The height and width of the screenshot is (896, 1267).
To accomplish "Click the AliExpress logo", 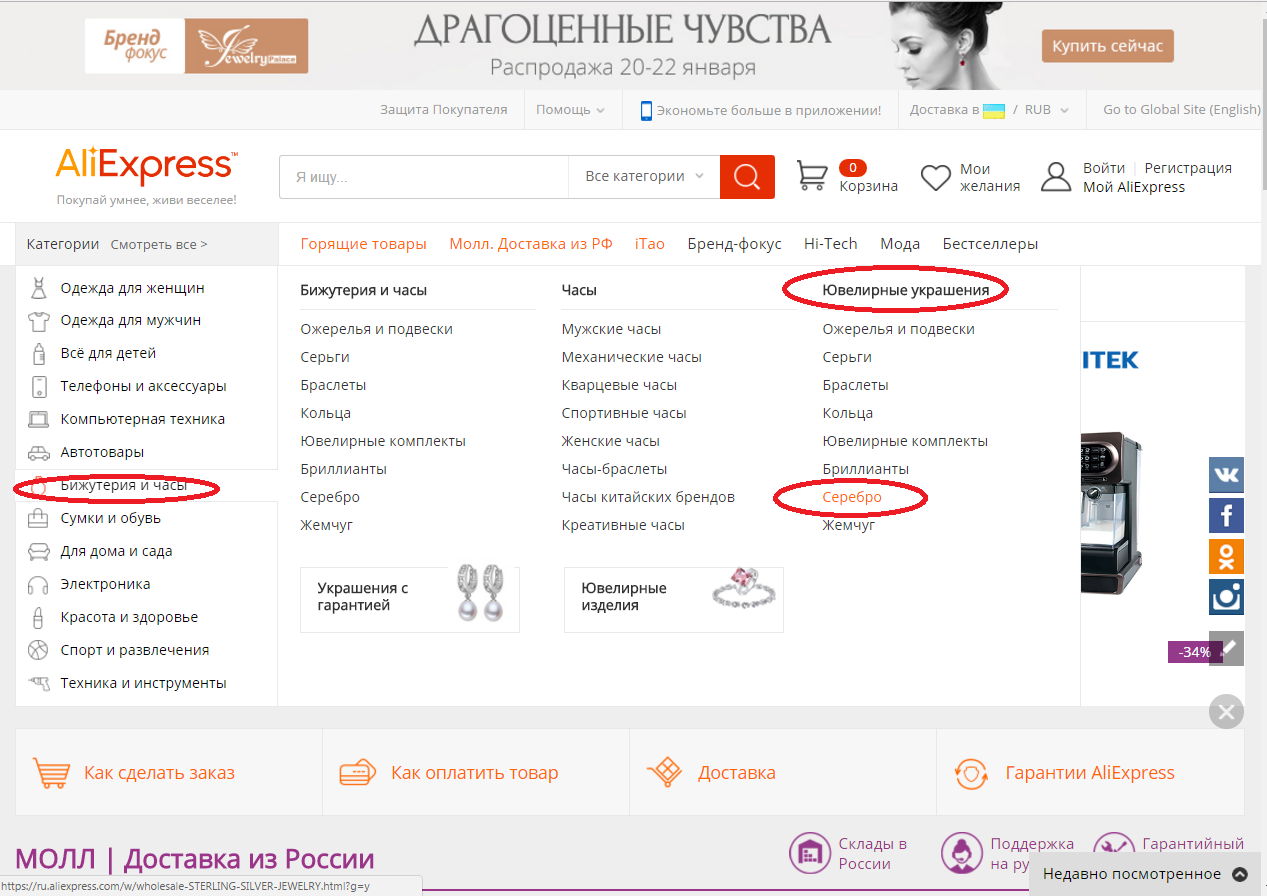I will click(146, 166).
